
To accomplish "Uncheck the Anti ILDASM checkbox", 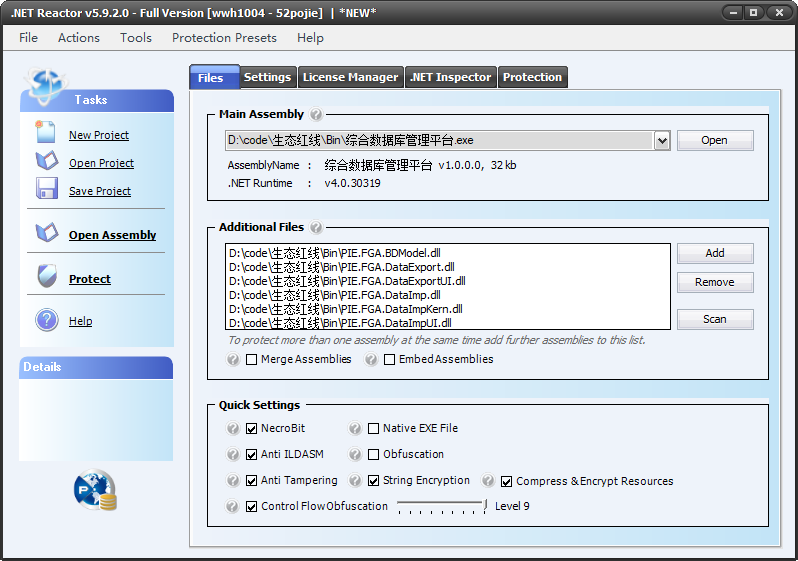I will pyautogui.click(x=251, y=455).
